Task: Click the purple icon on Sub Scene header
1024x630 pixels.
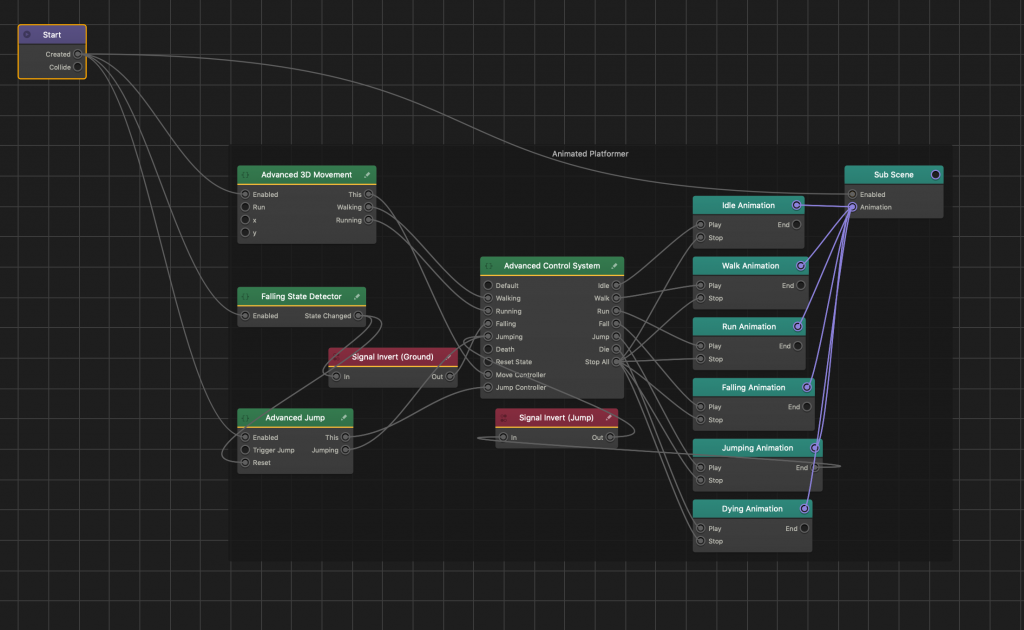Action: 937,173
